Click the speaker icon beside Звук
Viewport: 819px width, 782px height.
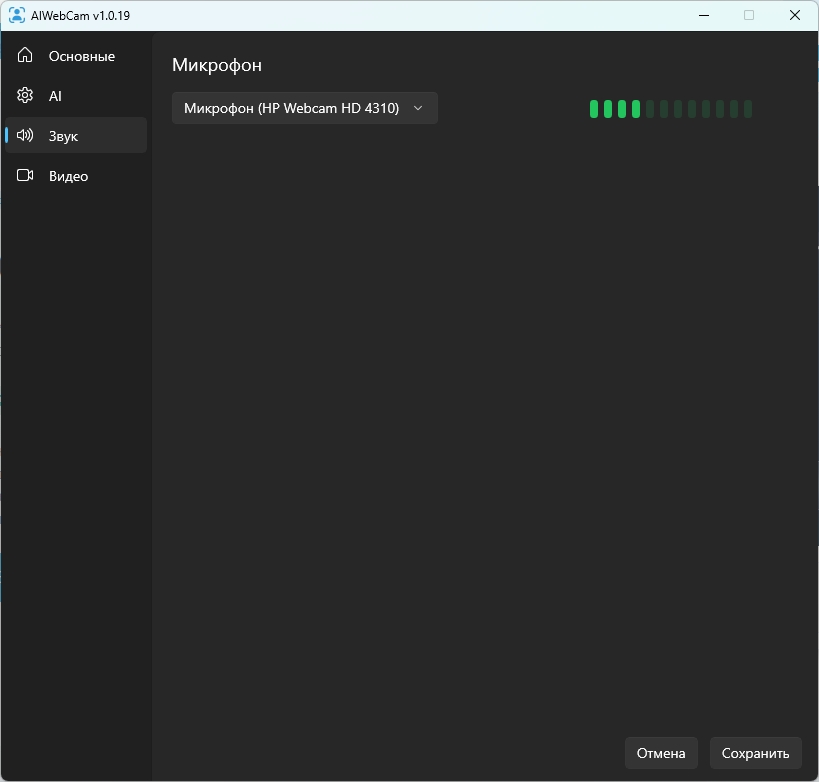[25, 135]
